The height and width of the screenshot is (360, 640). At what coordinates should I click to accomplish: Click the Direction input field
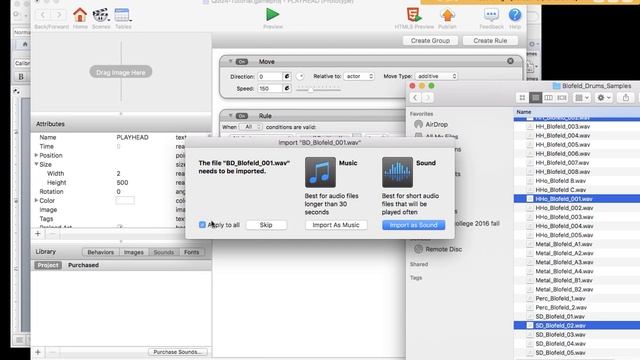click(x=270, y=76)
